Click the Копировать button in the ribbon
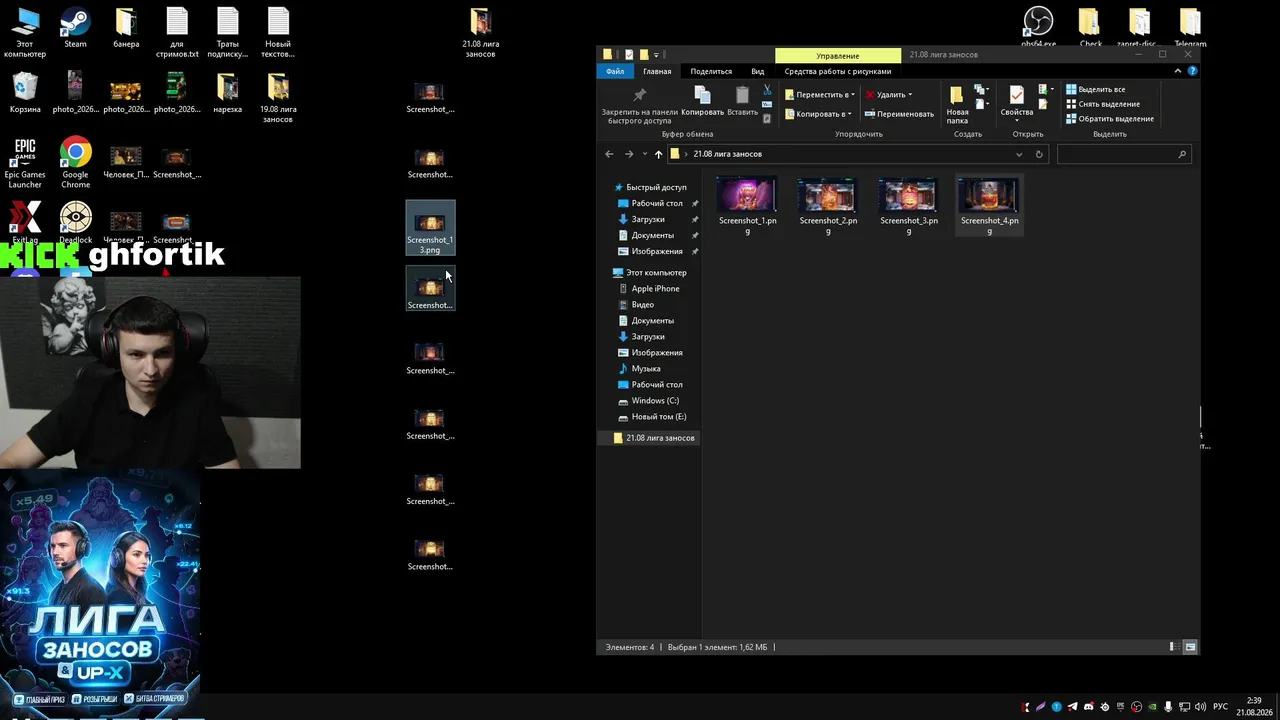 tap(702, 101)
